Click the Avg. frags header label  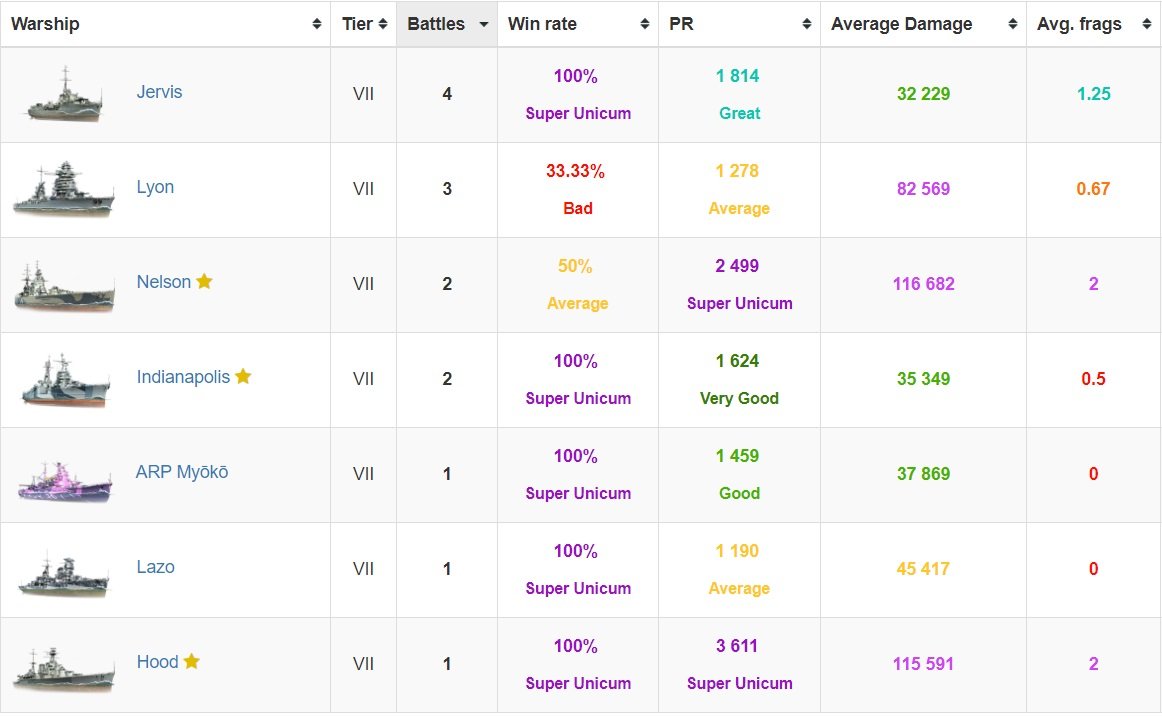tap(1079, 24)
